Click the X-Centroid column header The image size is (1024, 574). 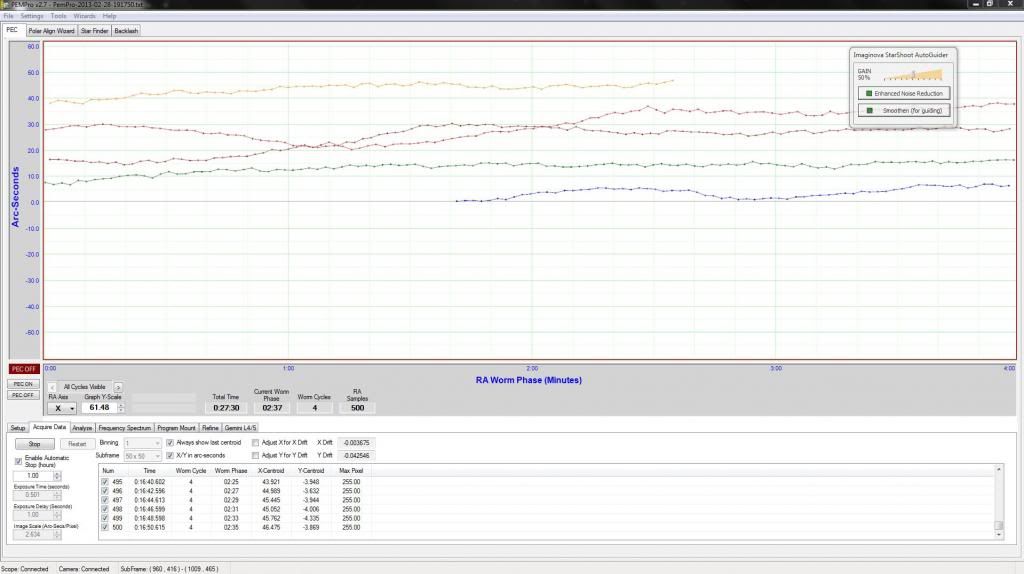[271, 471]
